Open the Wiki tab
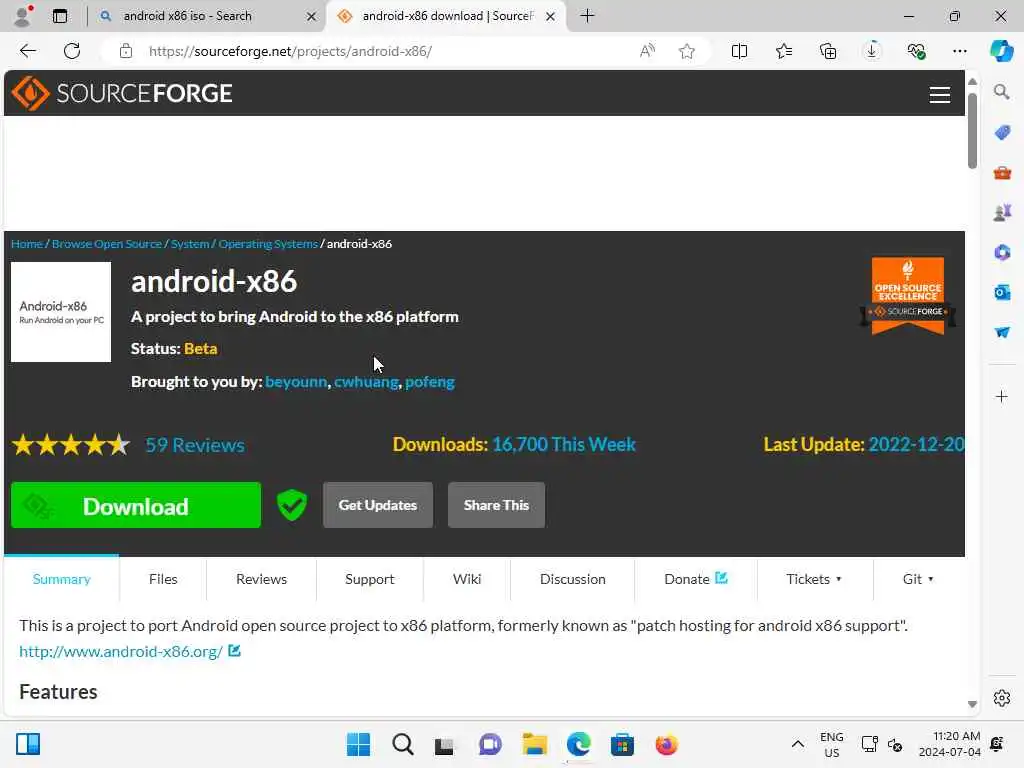The image size is (1024, 768). (467, 579)
